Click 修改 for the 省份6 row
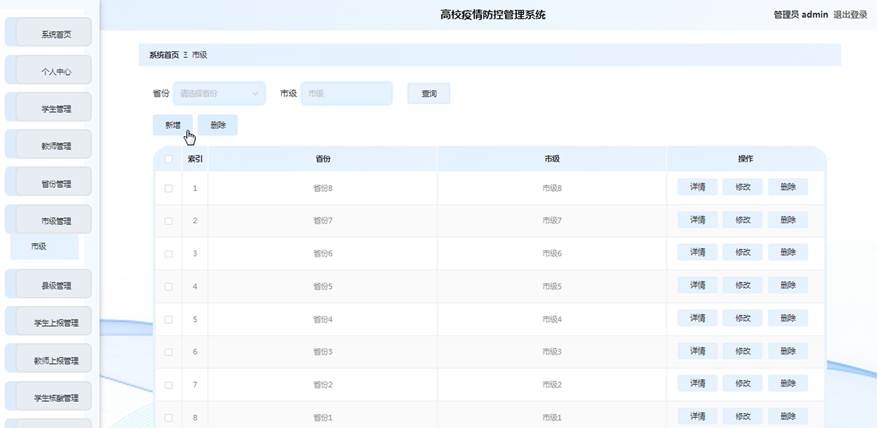The image size is (877, 428). tap(742, 252)
